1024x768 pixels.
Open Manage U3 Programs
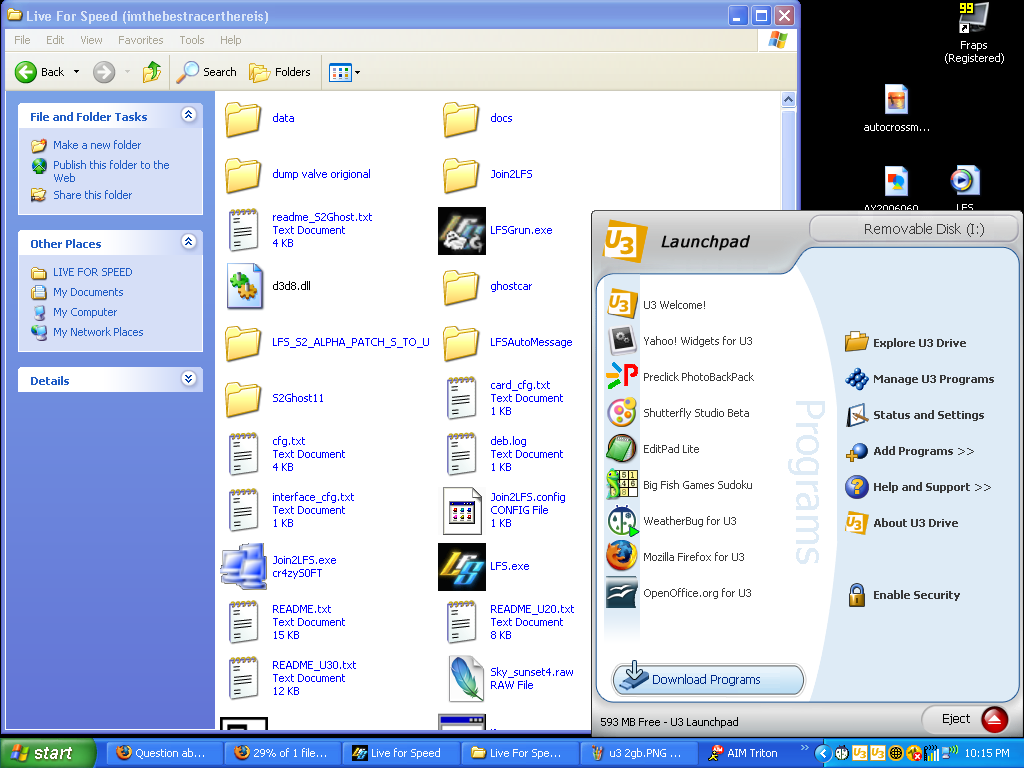pos(920,379)
